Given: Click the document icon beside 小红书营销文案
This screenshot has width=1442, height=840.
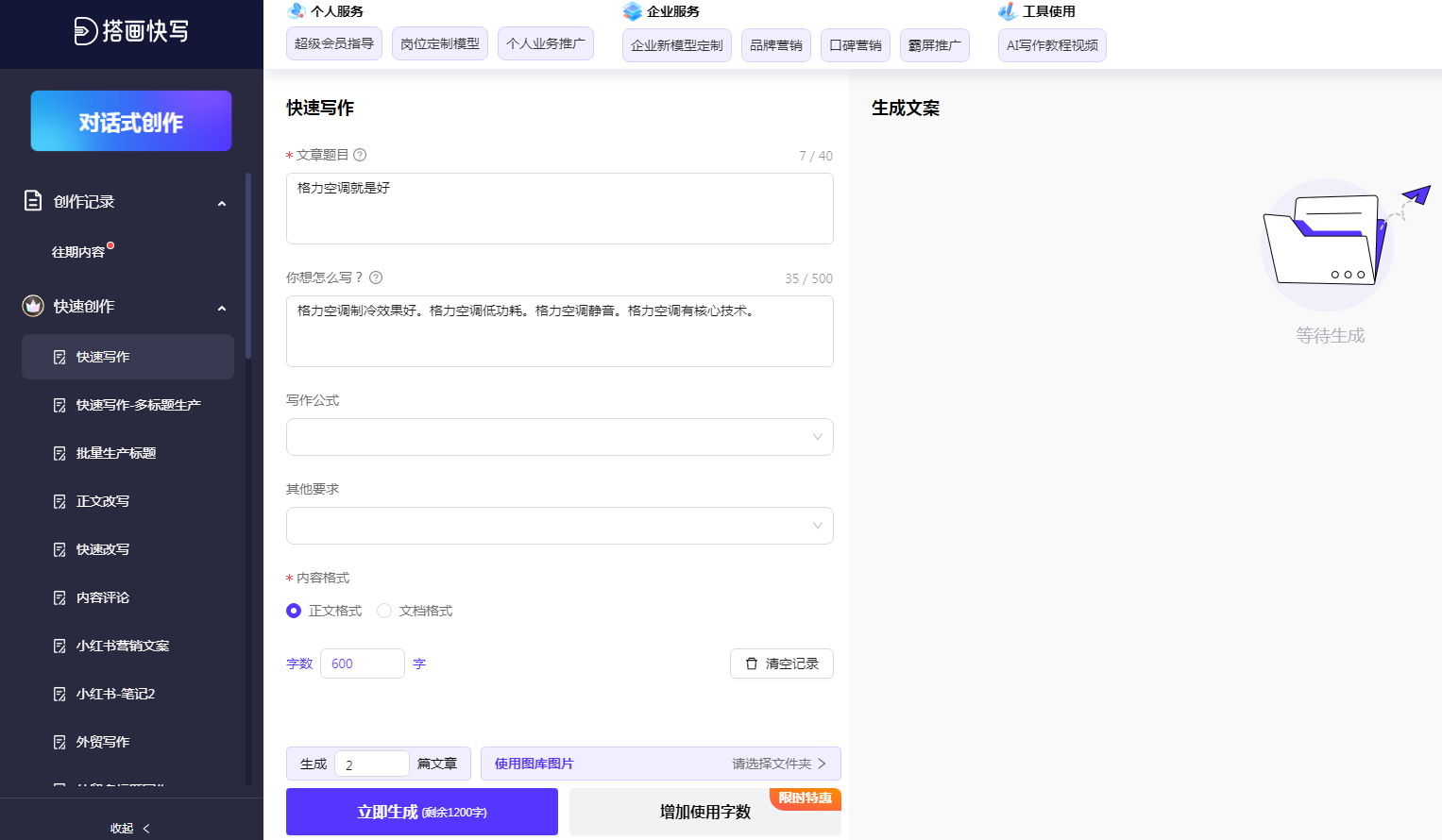Looking at the screenshot, I should 58,645.
